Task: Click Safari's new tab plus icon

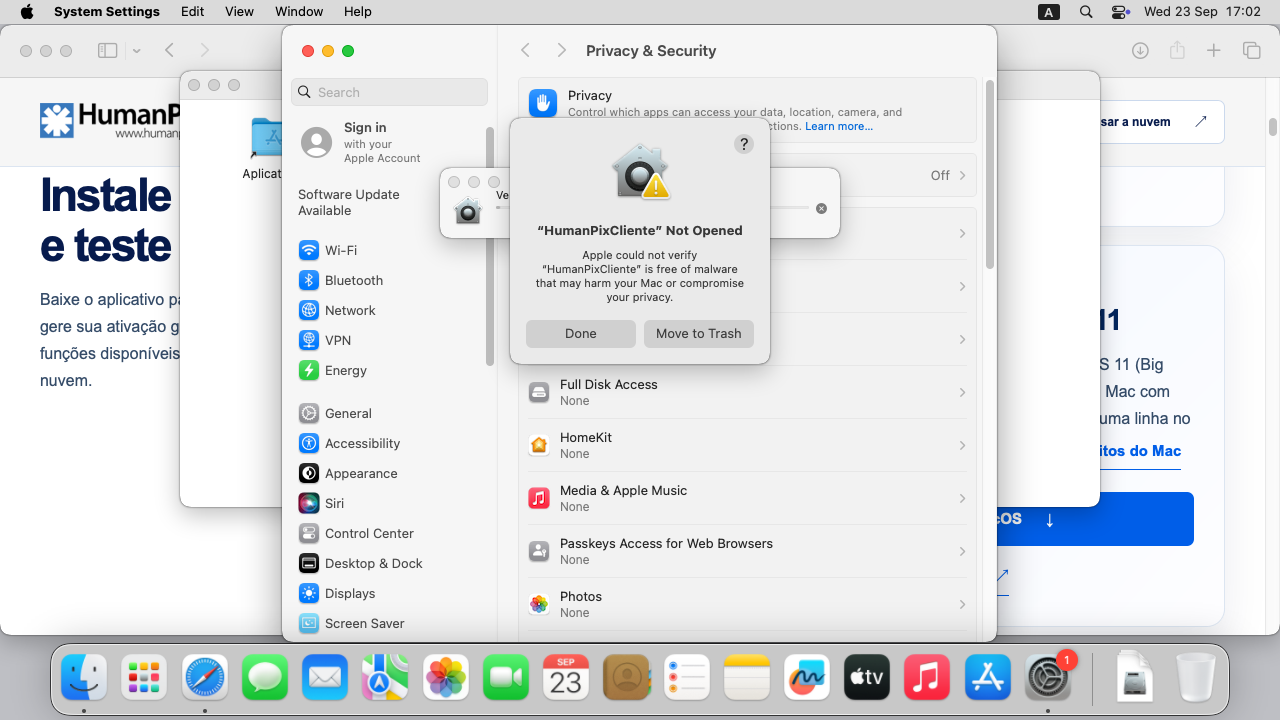Action: point(1213,50)
